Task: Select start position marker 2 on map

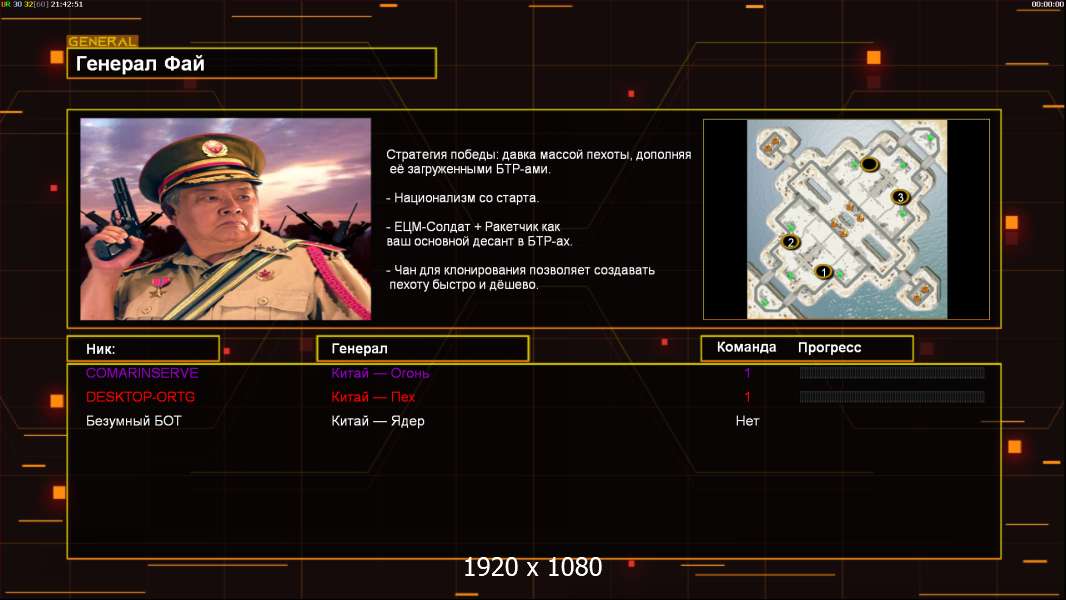Action: [x=790, y=241]
